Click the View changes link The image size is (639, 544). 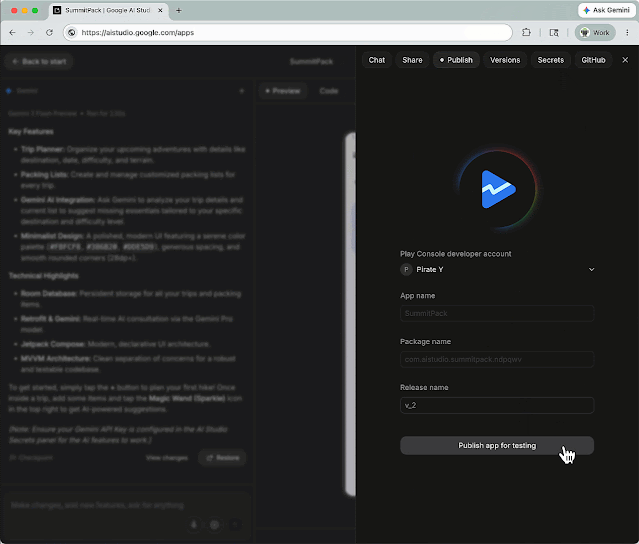pyautogui.click(x=167, y=458)
